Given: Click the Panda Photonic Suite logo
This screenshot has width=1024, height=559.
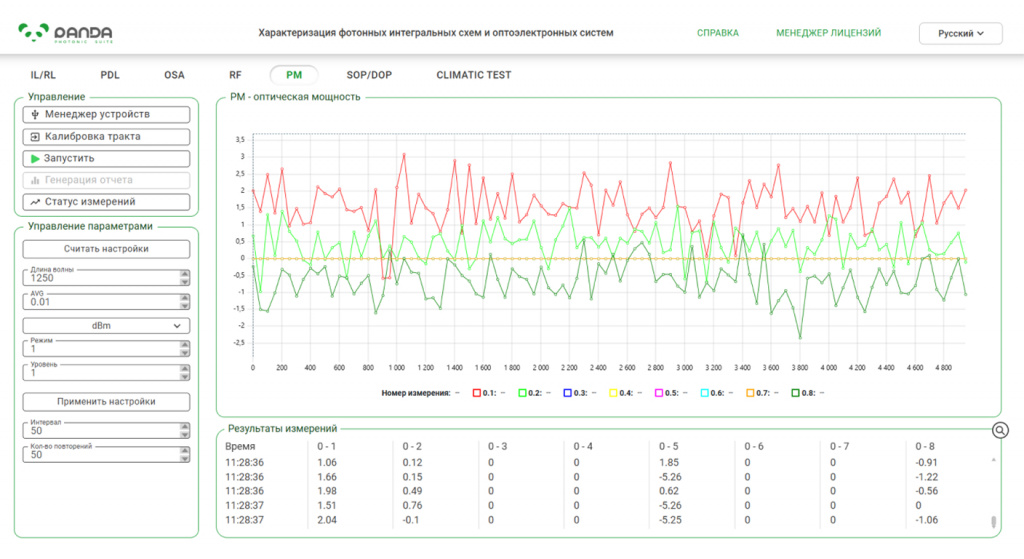Looking at the screenshot, I should point(65,33).
